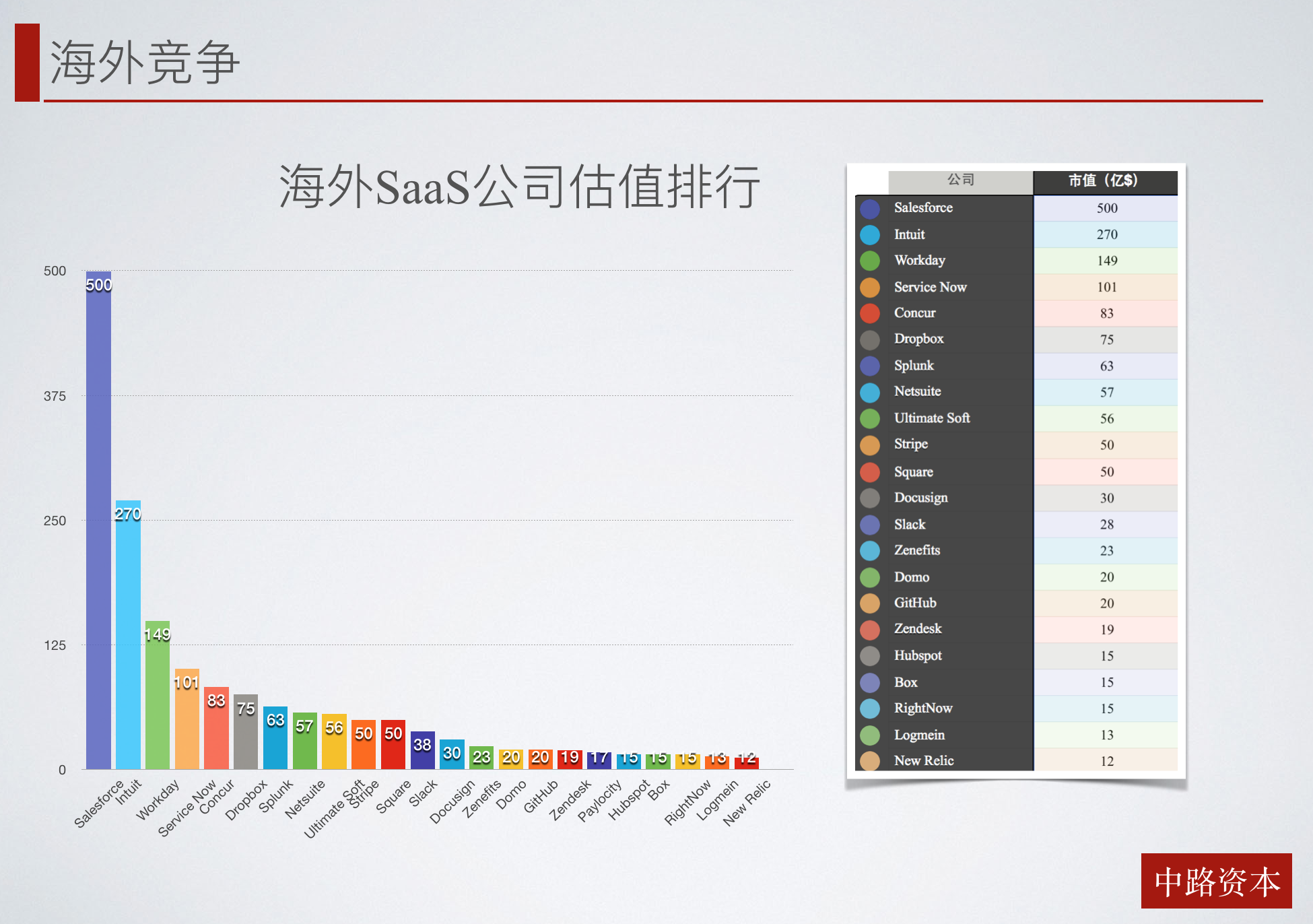Click the '149' value cell for Workday

click(1106, 261)
